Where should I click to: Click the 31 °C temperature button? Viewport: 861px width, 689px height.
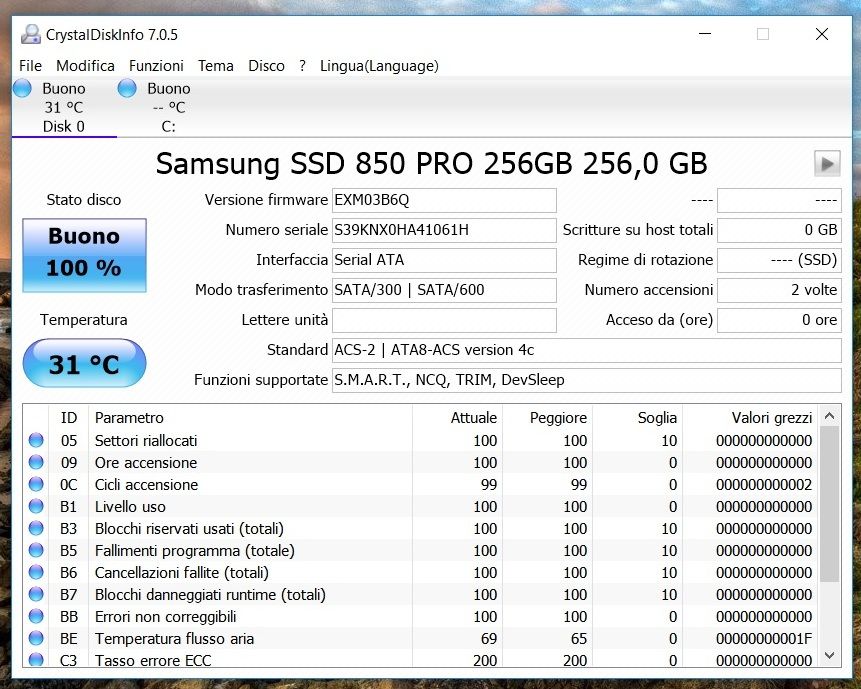[84, 364]
